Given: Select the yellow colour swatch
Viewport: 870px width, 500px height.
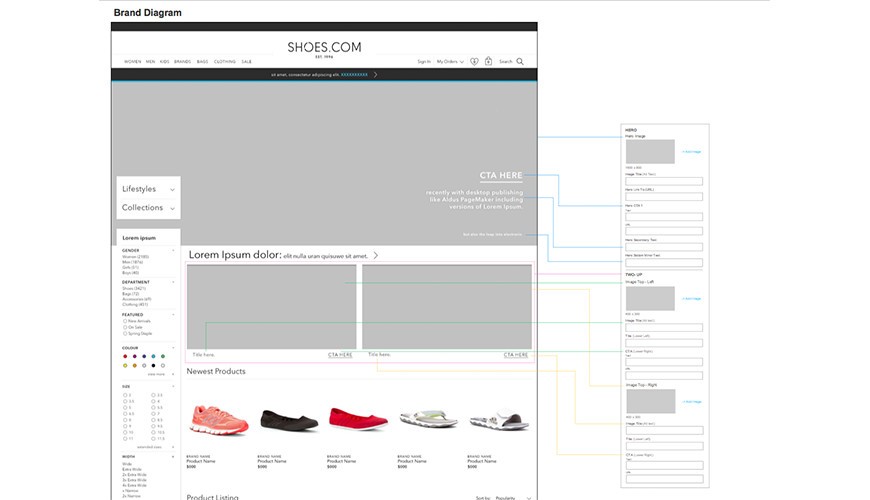Looking at the screenshot, I should click(x=125, y=366).
